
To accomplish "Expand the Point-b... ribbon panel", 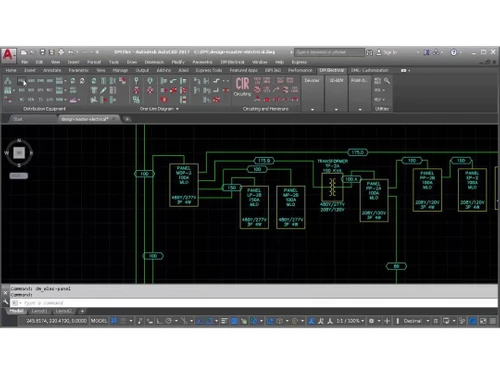I will (x=360, y=109).
